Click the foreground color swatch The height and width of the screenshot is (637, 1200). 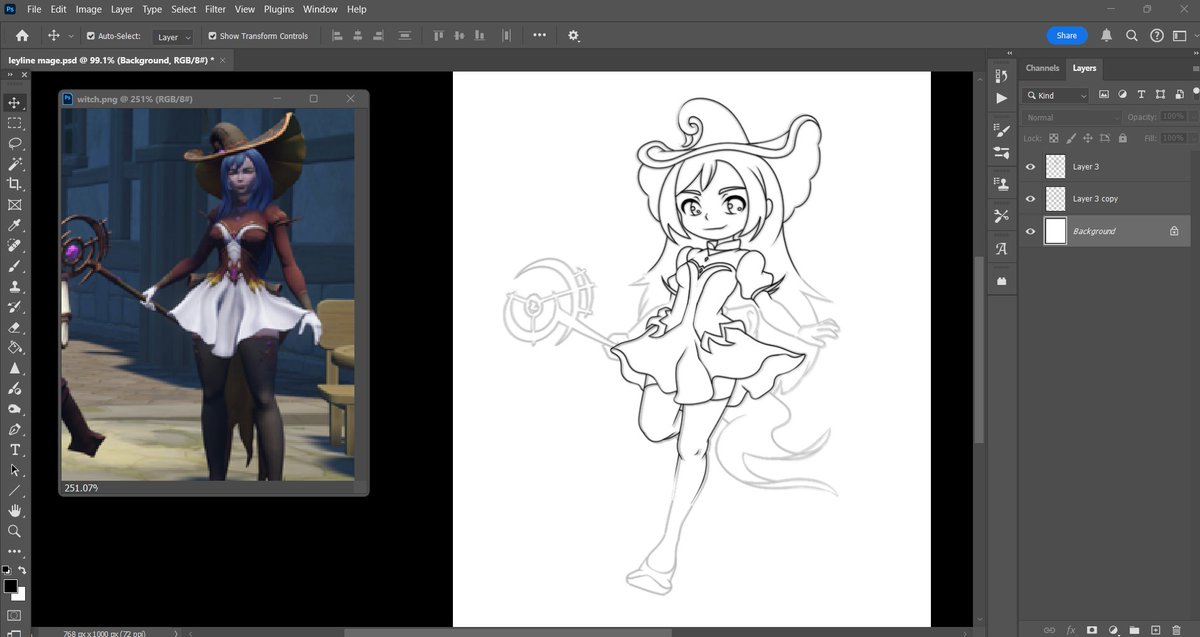click(10, 585)
